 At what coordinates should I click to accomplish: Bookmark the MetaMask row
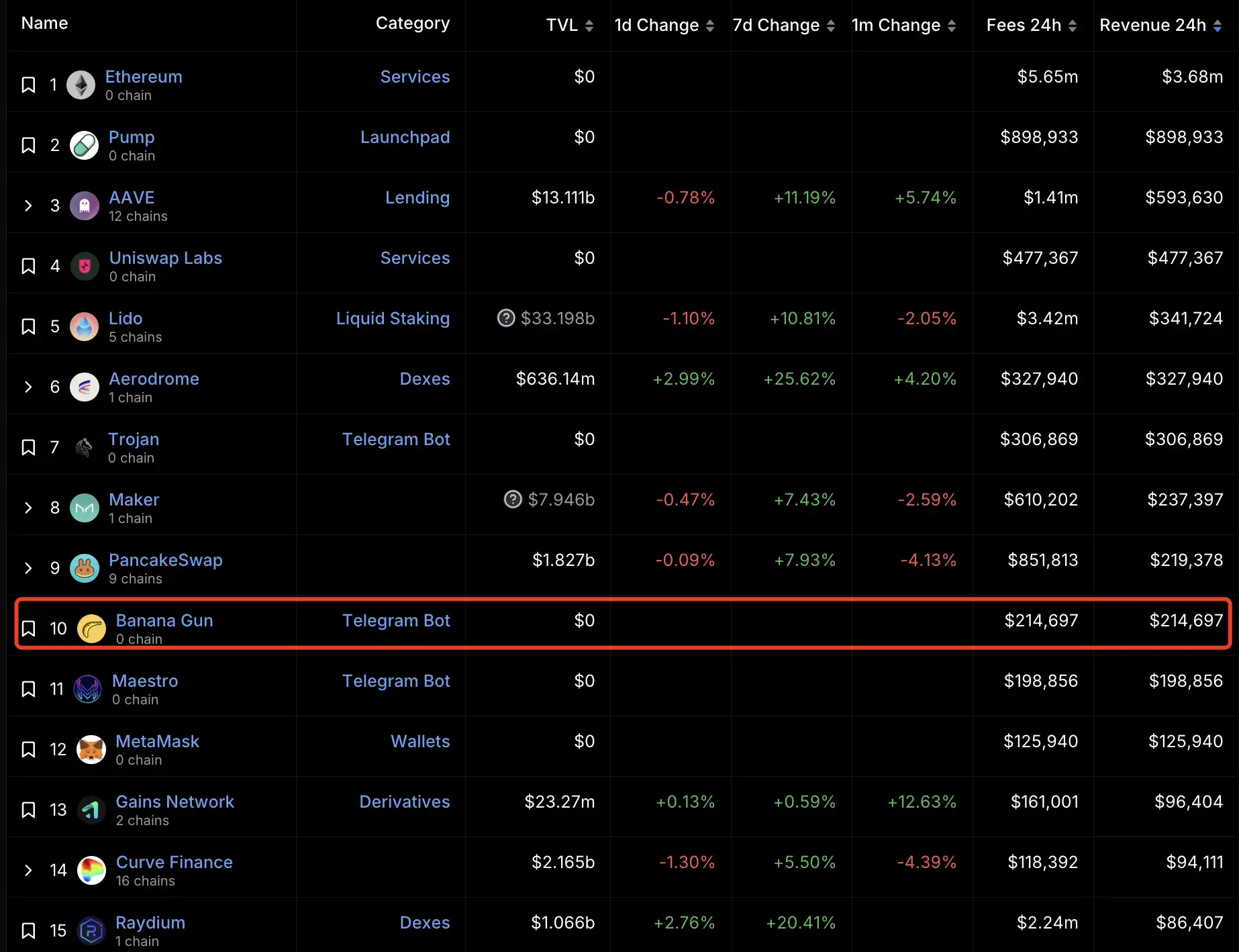28,750
